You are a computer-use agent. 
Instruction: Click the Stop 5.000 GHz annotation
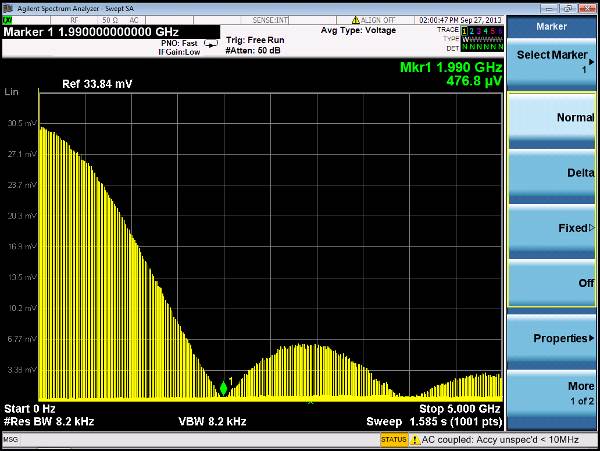pyautogui.click(x=459, y=410)
